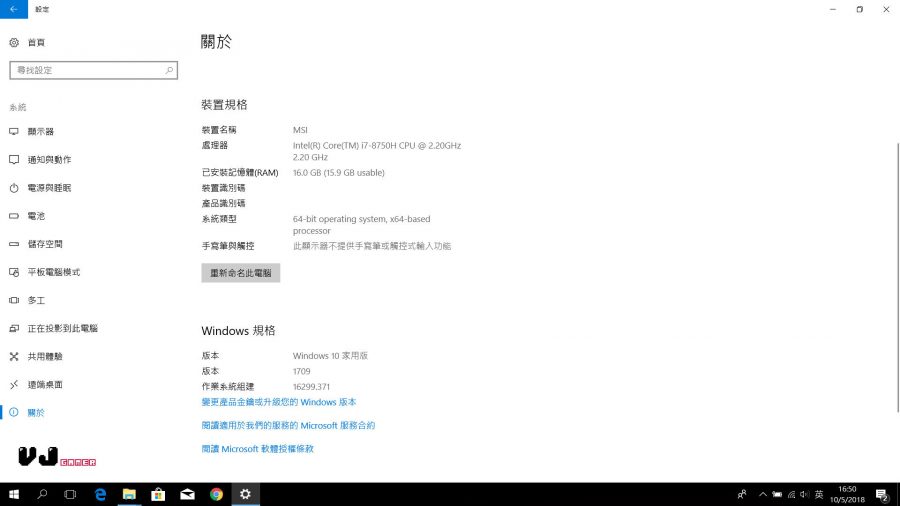This screenshot has width=900, height=506.
Task: Open the Windows Start menu
Action: pos(14,494)
